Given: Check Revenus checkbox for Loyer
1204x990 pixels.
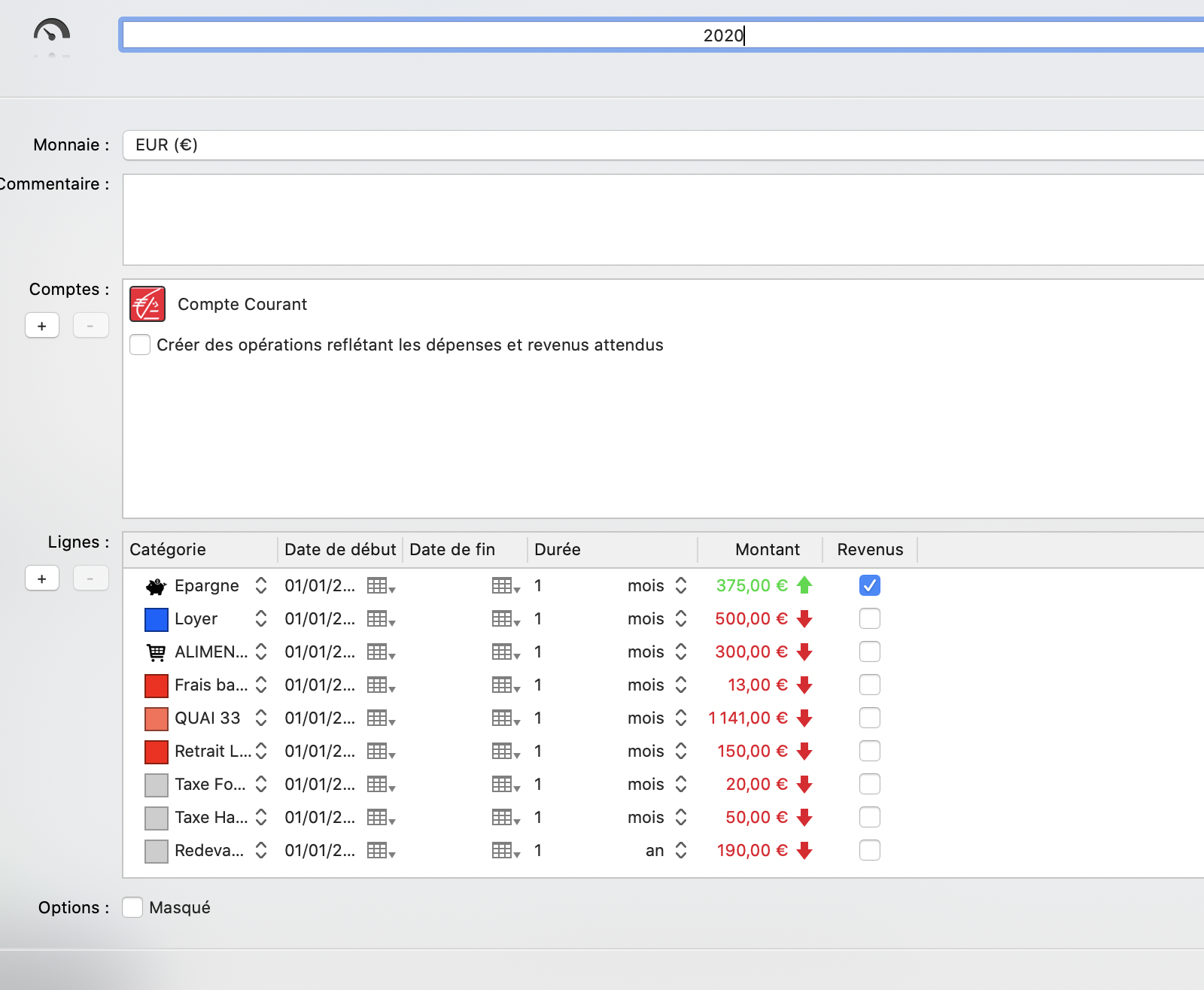Looking at the screenshot, I should coord(870,618).
